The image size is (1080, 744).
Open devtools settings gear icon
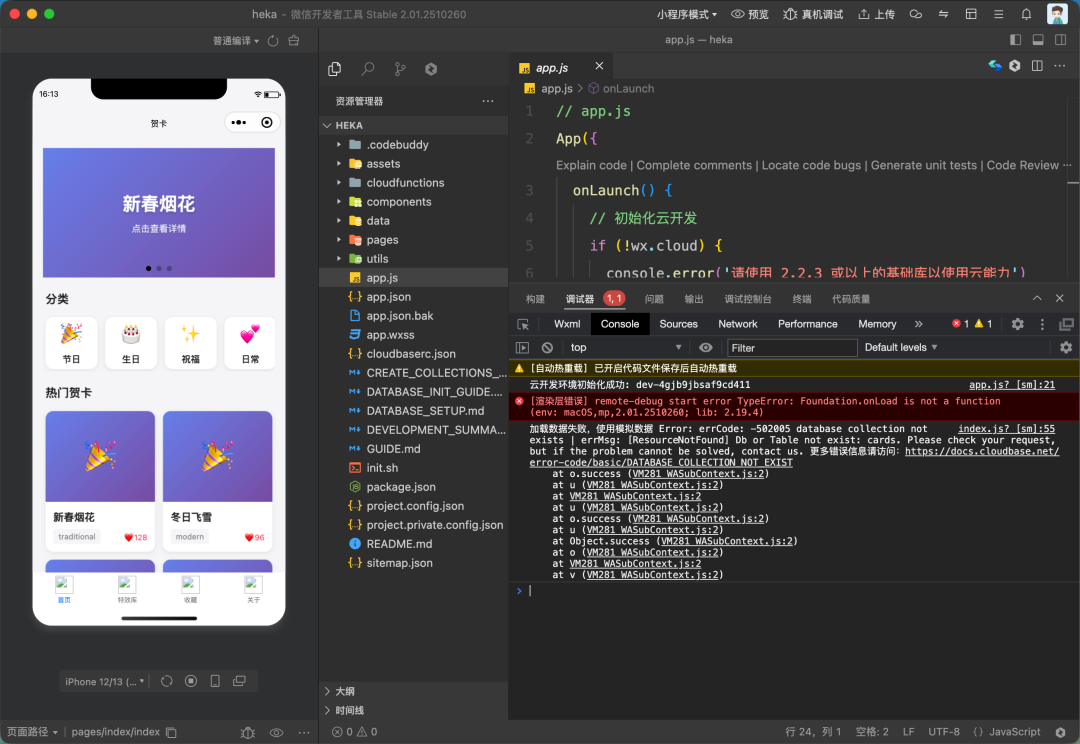click(1017, 324)
